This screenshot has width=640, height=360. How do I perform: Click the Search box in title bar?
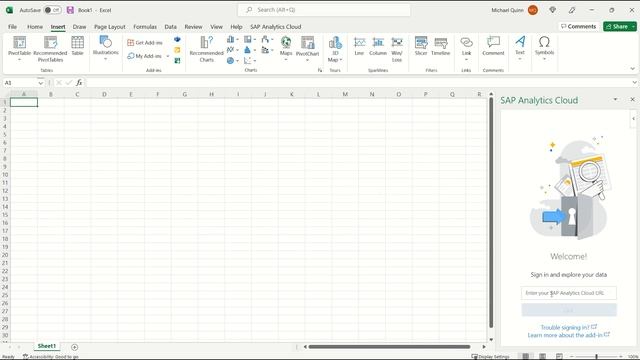324,10
